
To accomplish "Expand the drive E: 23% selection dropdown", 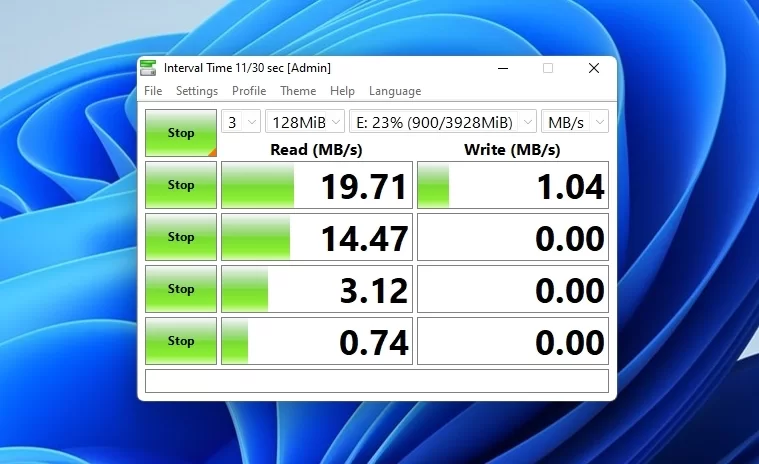I will pyautogui.click(x=443, y=122).
